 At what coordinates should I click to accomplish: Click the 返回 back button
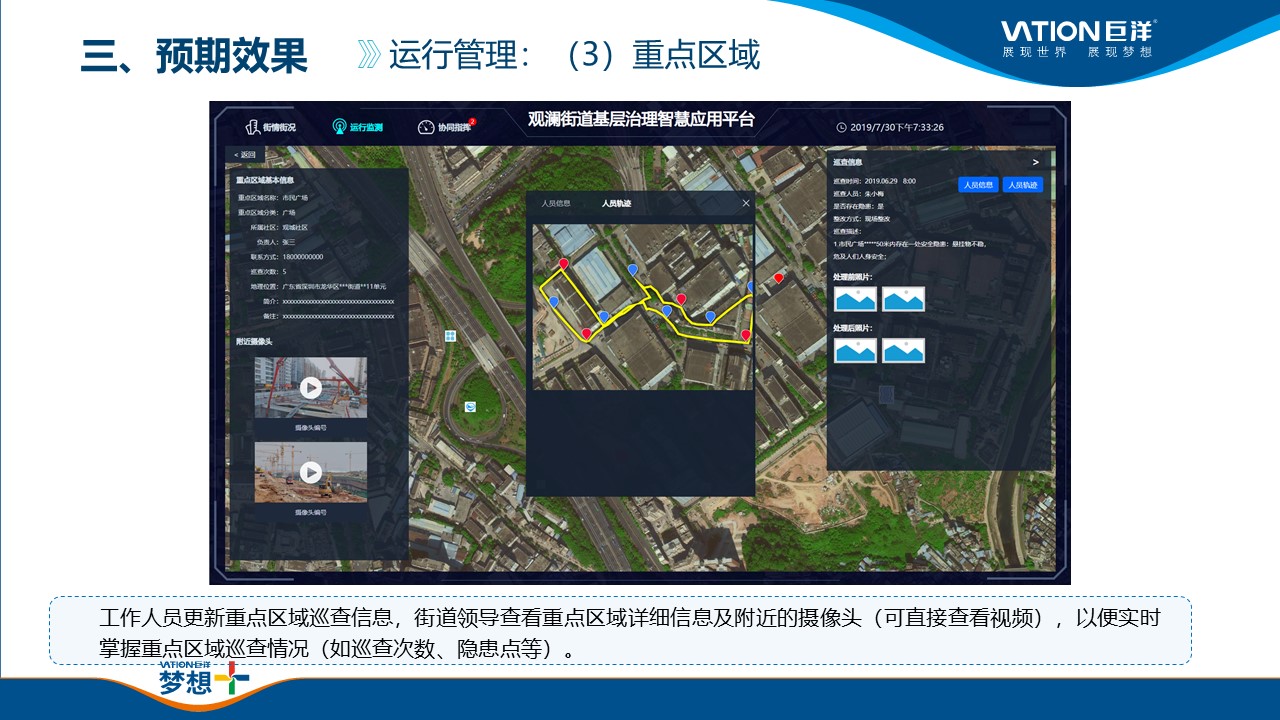(244, 155)
